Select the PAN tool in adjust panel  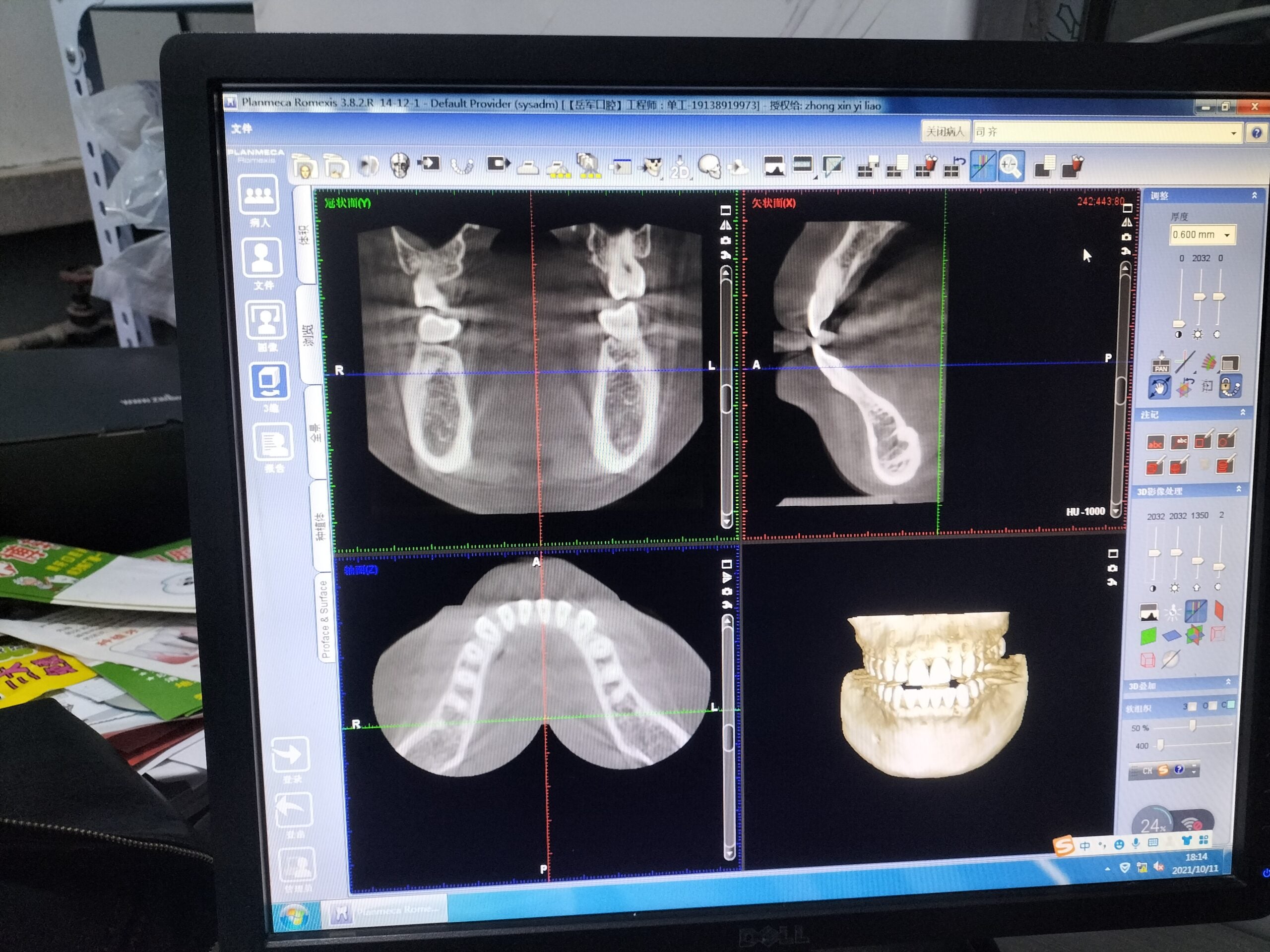1161,362
